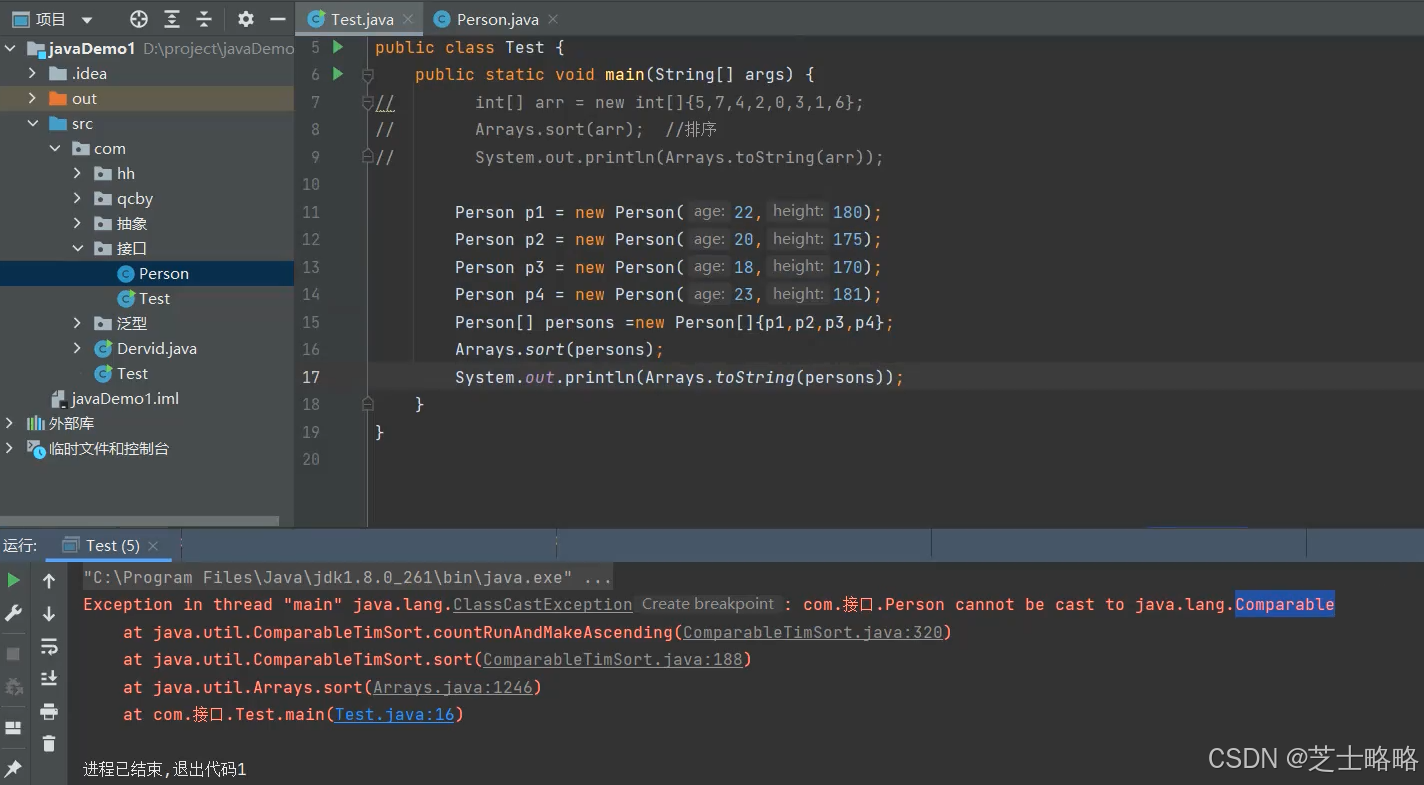Open Arrays.java:1246 stack trace link
1424x785 pixels.
pyautogui.click(x=452, y=687)
